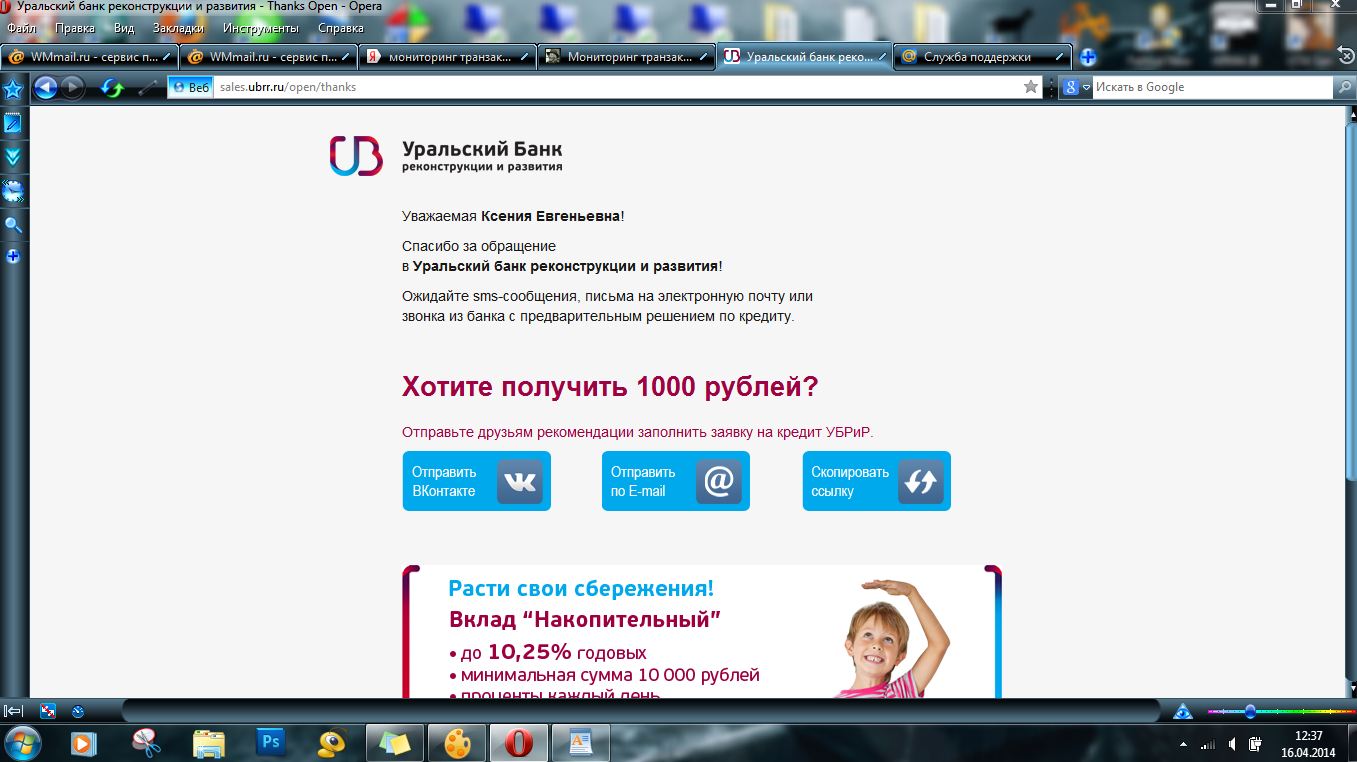Select the Уральский банк реко tab
Image resolution: width=1357 pixels, height=762 pixels.
click(x=806, y=57)
